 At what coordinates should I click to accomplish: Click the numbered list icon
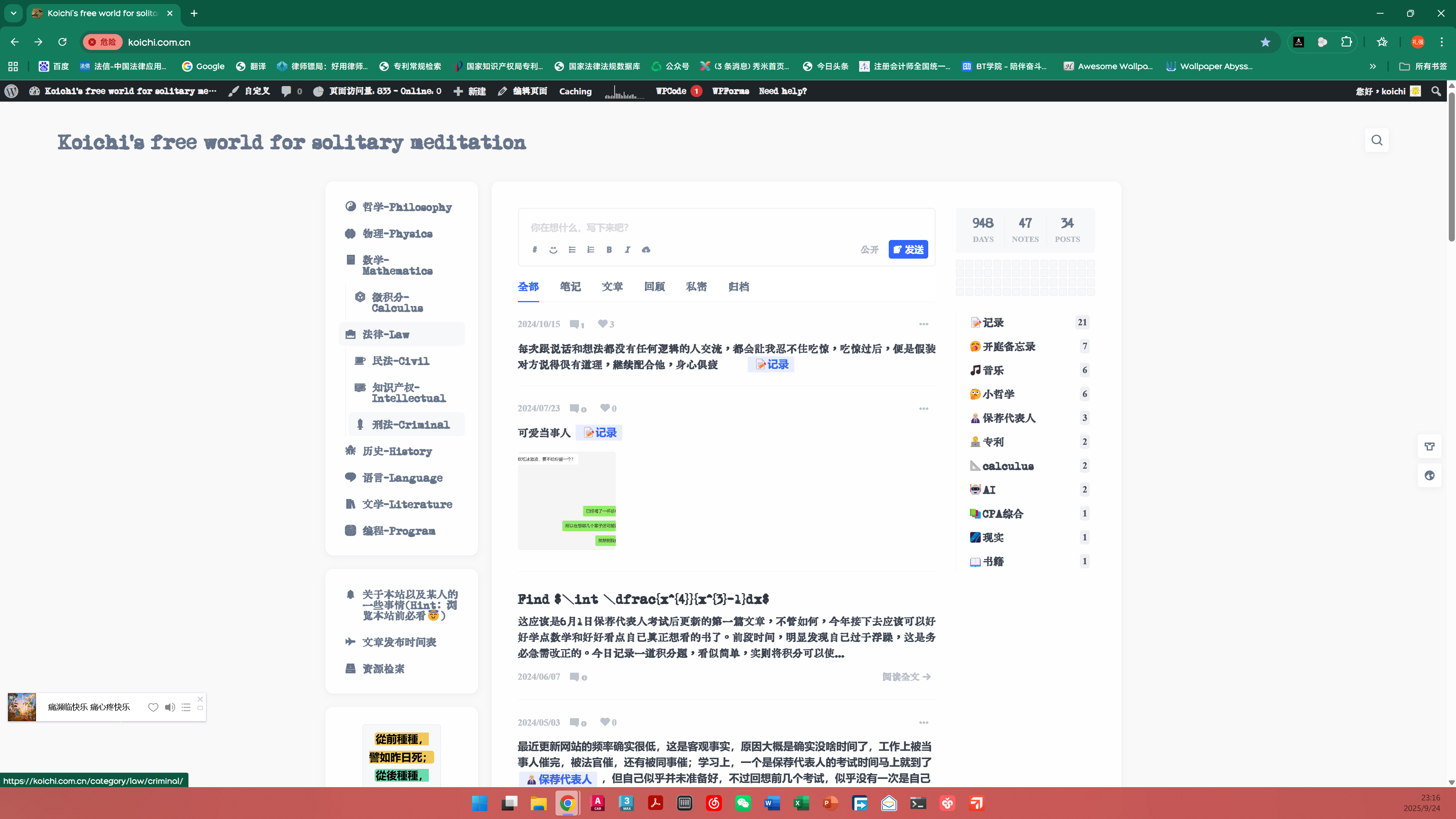click(591, 249)
